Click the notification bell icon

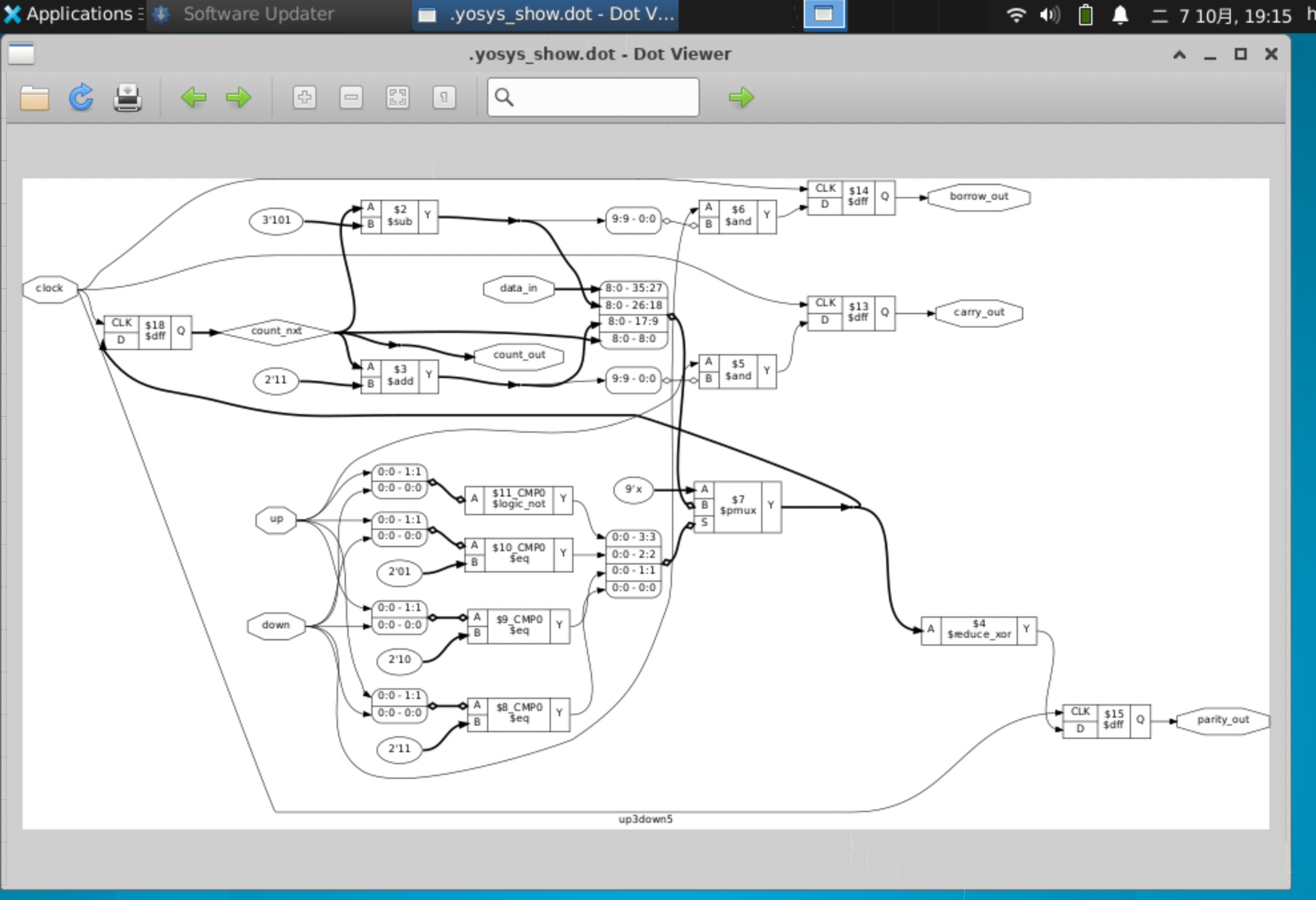[x=1120, y=15]
